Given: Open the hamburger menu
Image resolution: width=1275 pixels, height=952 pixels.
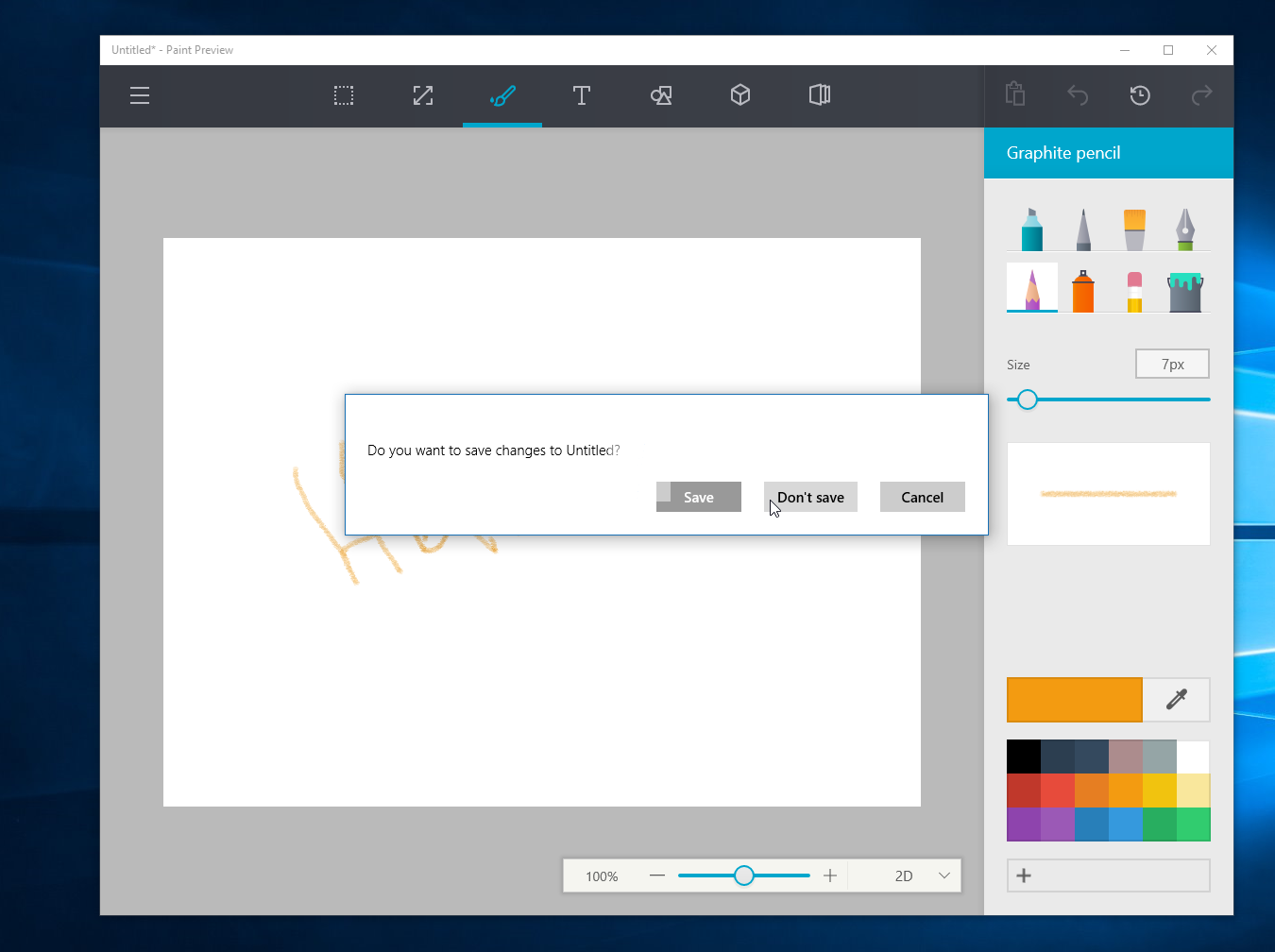Looking at the screenshot, I should click(x=140, y=95).
